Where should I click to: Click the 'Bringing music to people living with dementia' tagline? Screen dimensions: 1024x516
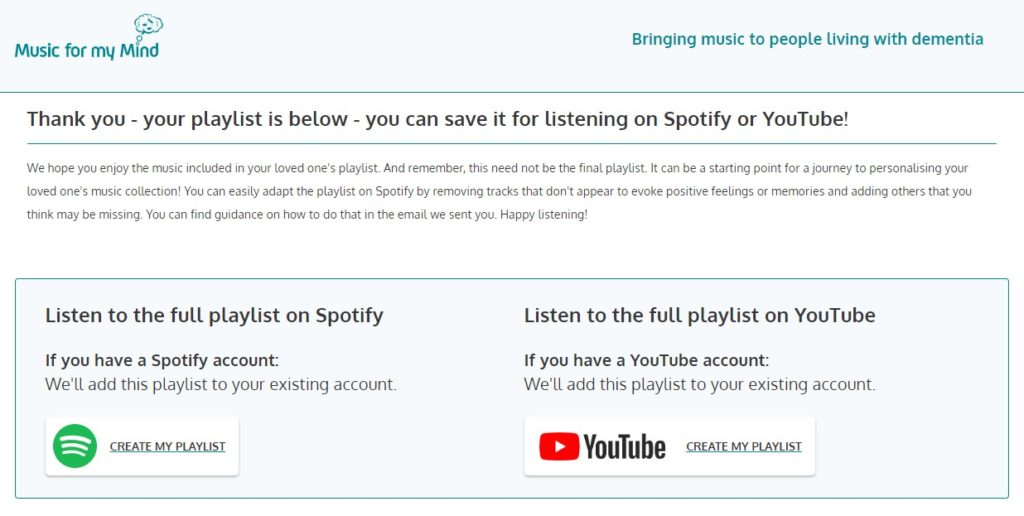point(807,39)
